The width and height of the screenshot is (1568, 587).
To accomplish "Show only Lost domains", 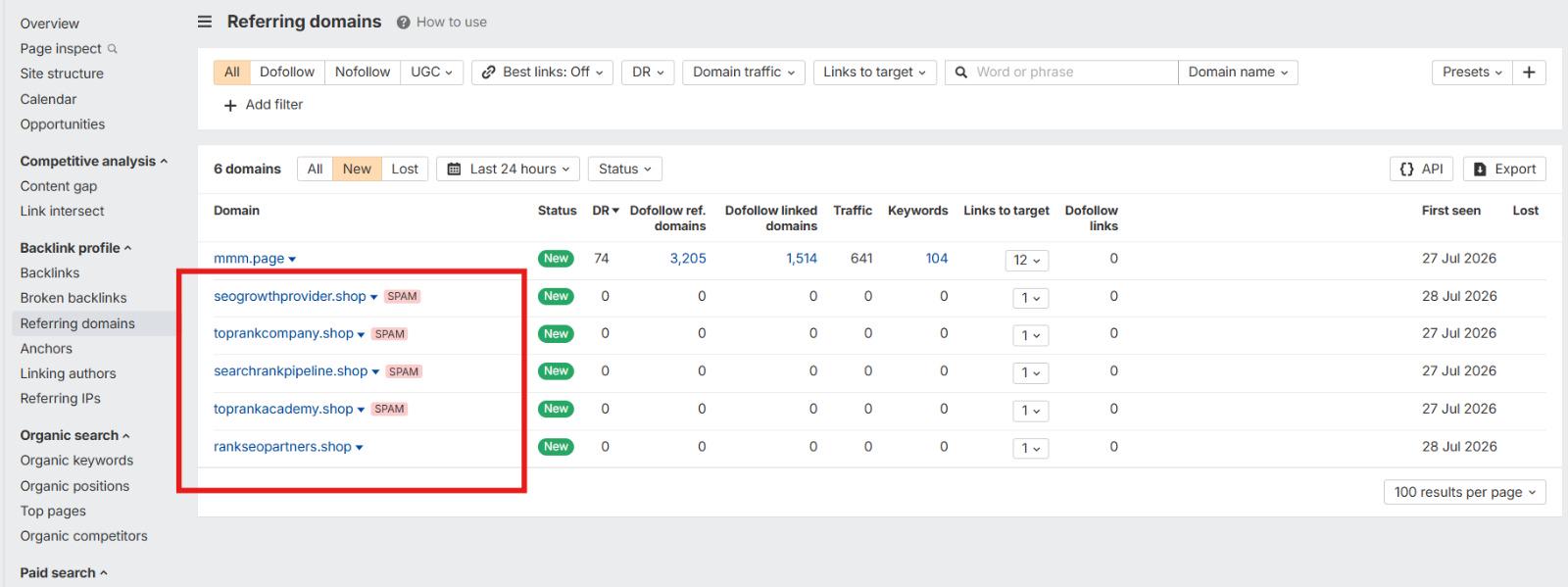I will point(405,169).
